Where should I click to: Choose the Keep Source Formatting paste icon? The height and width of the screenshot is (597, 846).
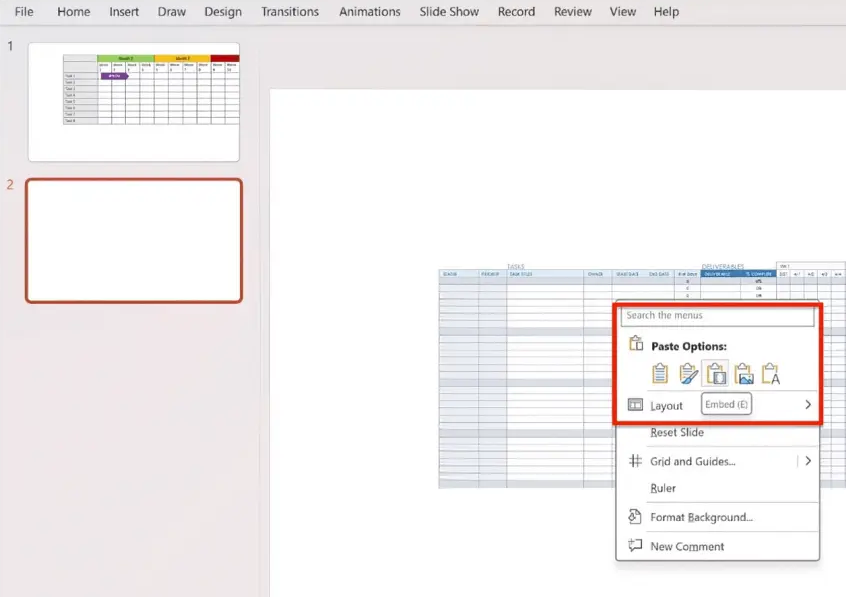point(688,373)
